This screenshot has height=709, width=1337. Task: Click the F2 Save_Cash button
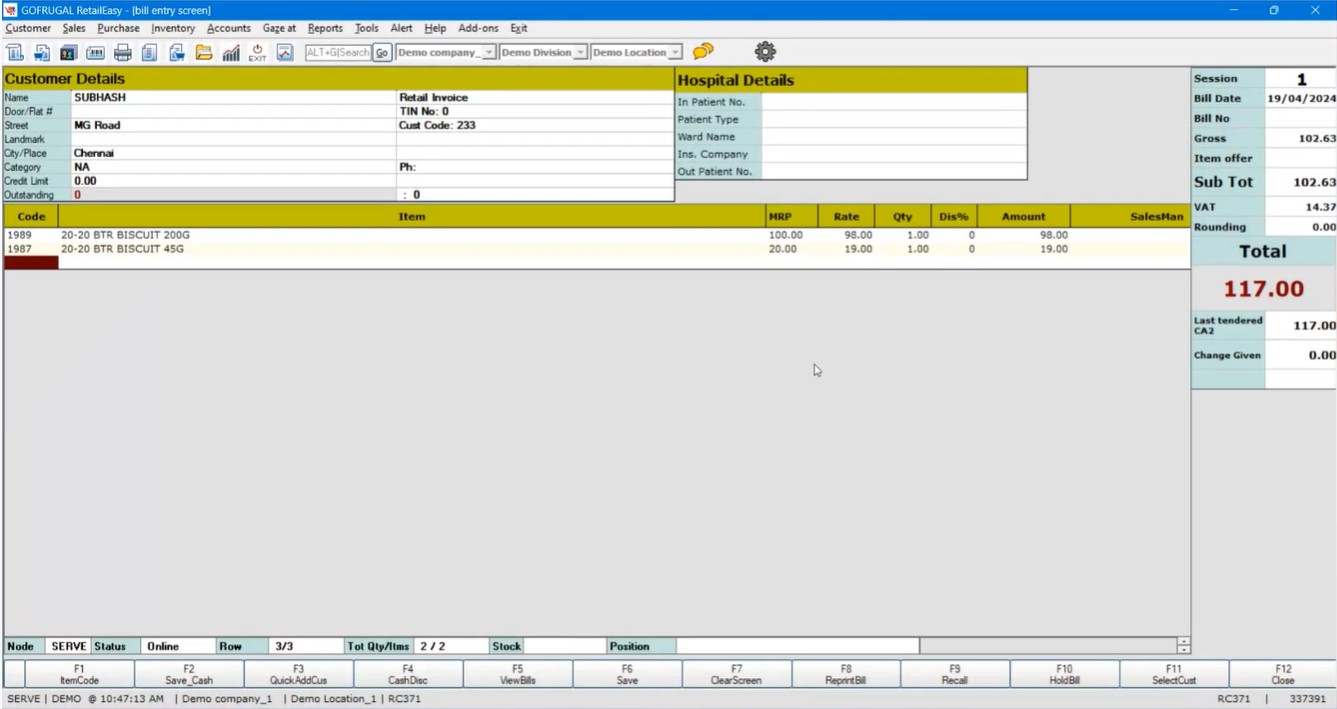point(189,674)
